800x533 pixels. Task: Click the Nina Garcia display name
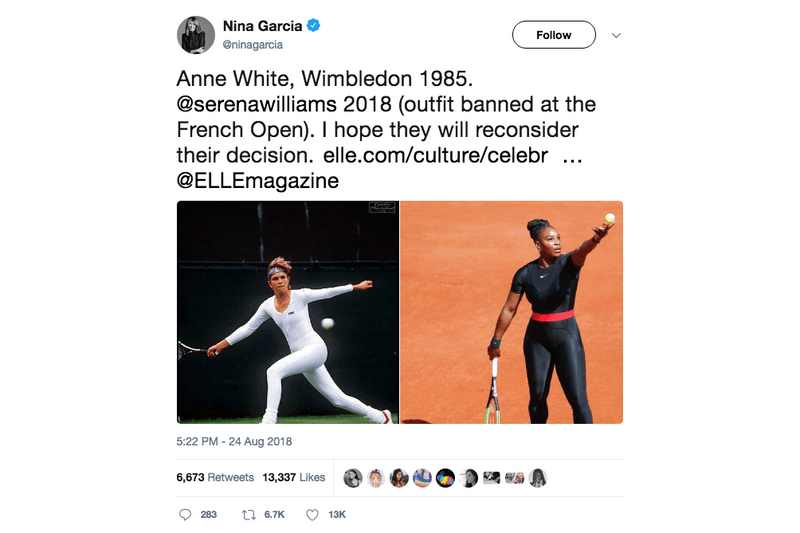[x=262, y=26]
